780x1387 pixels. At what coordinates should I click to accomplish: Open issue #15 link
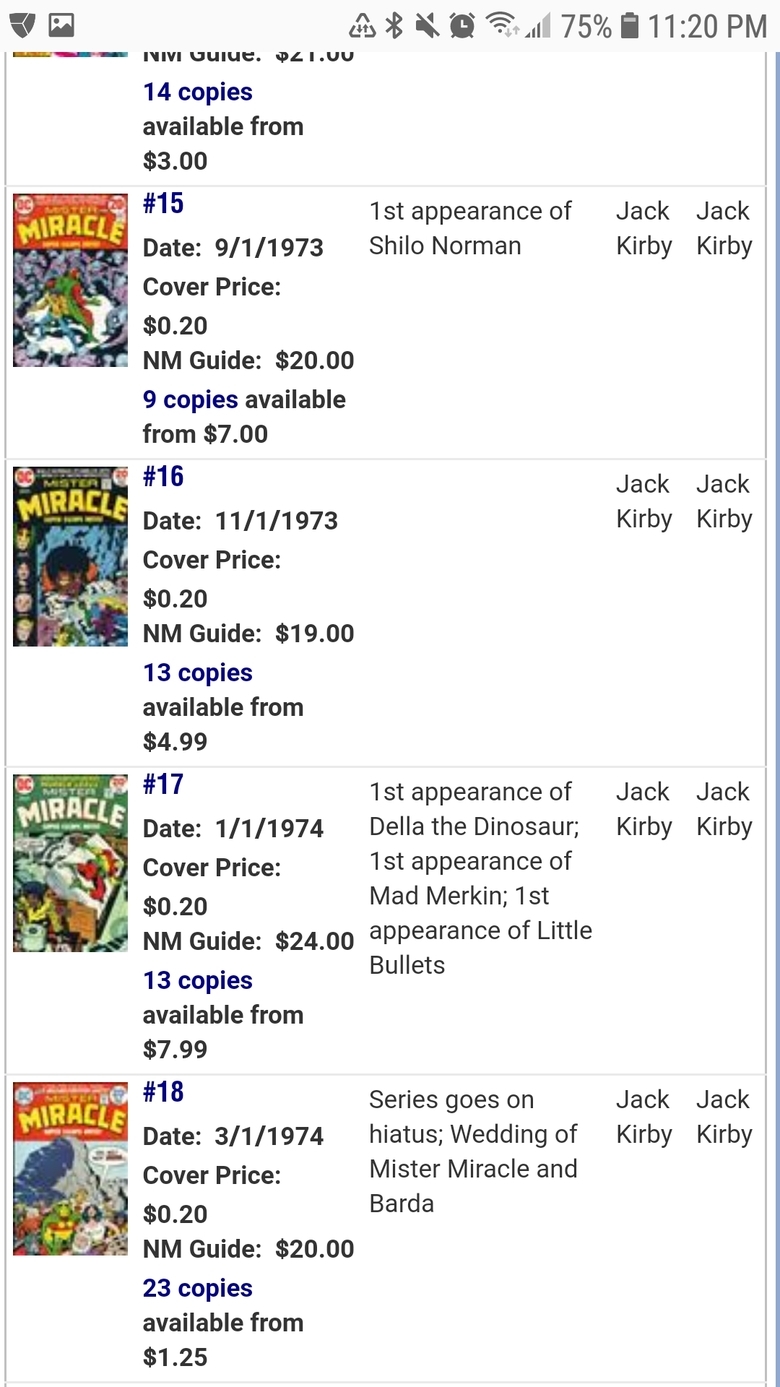[x=163, y=204]
